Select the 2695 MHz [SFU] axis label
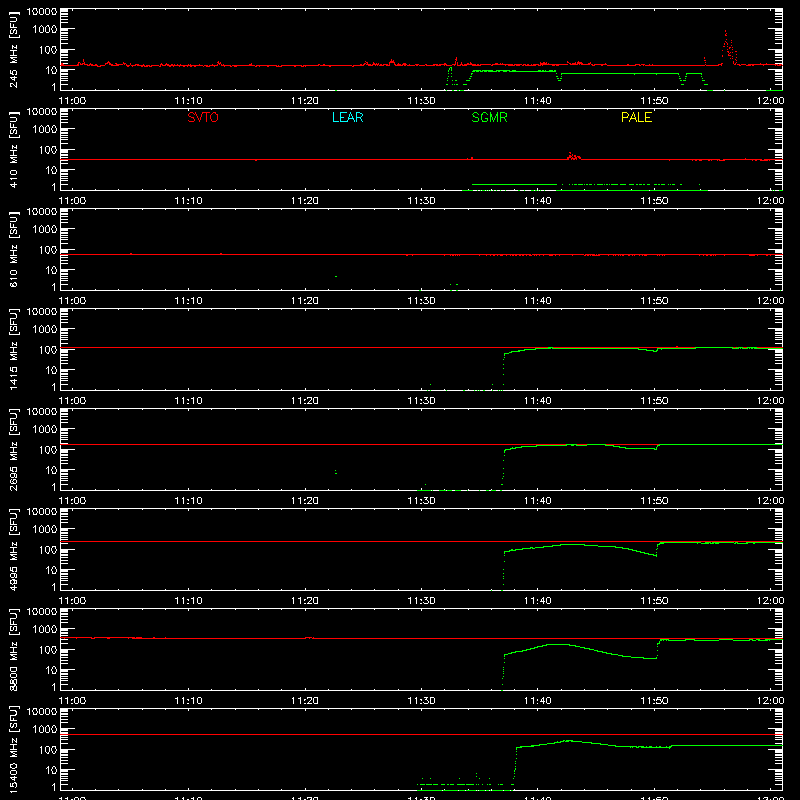800x800 pixels. pyautogui.click(x=14, y=449)
